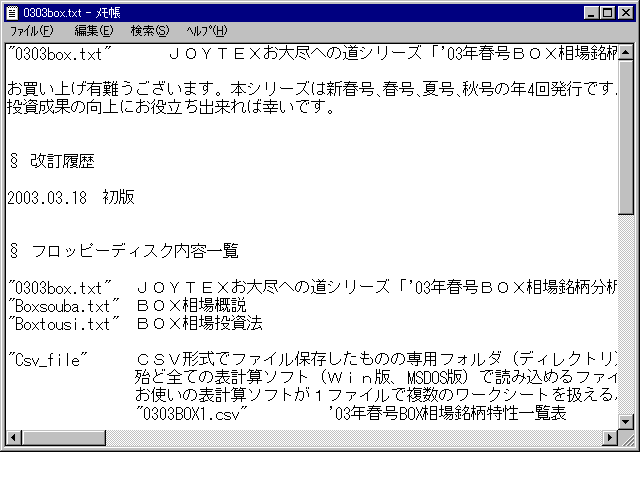Open the 検索(S) menu

149,31
